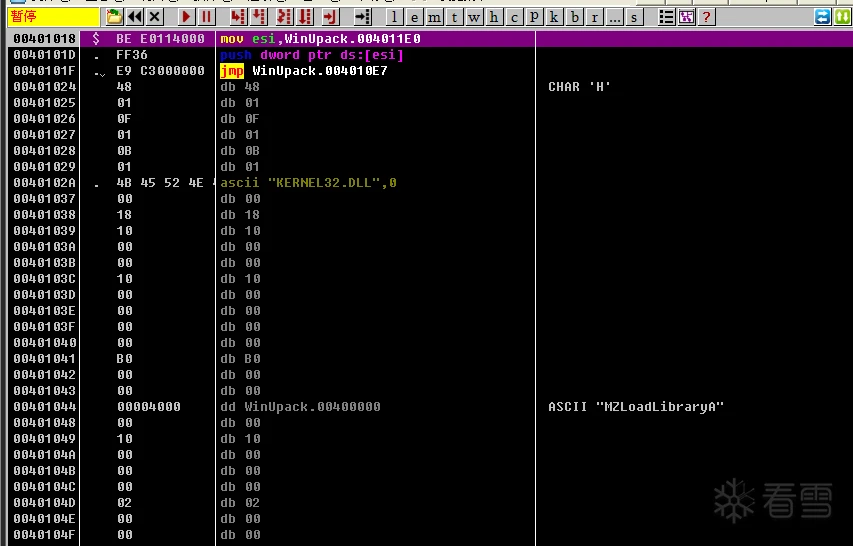Image resolution: width=853 pixels, height=546 pixels.
Task: Select address 00401041 in the address column
Action: point(44,359)
